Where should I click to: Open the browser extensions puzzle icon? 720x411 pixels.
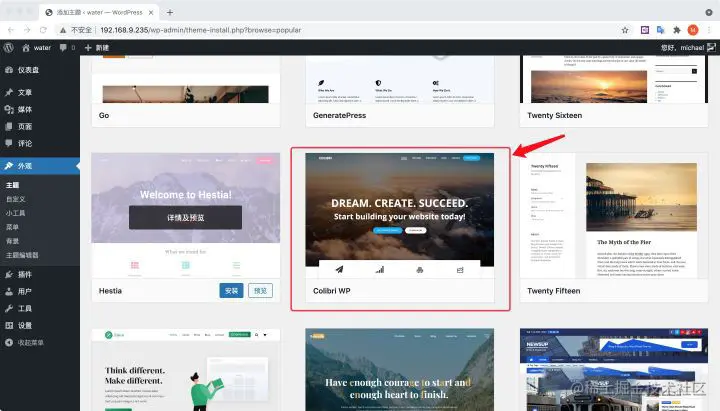[x=677, y=30]
